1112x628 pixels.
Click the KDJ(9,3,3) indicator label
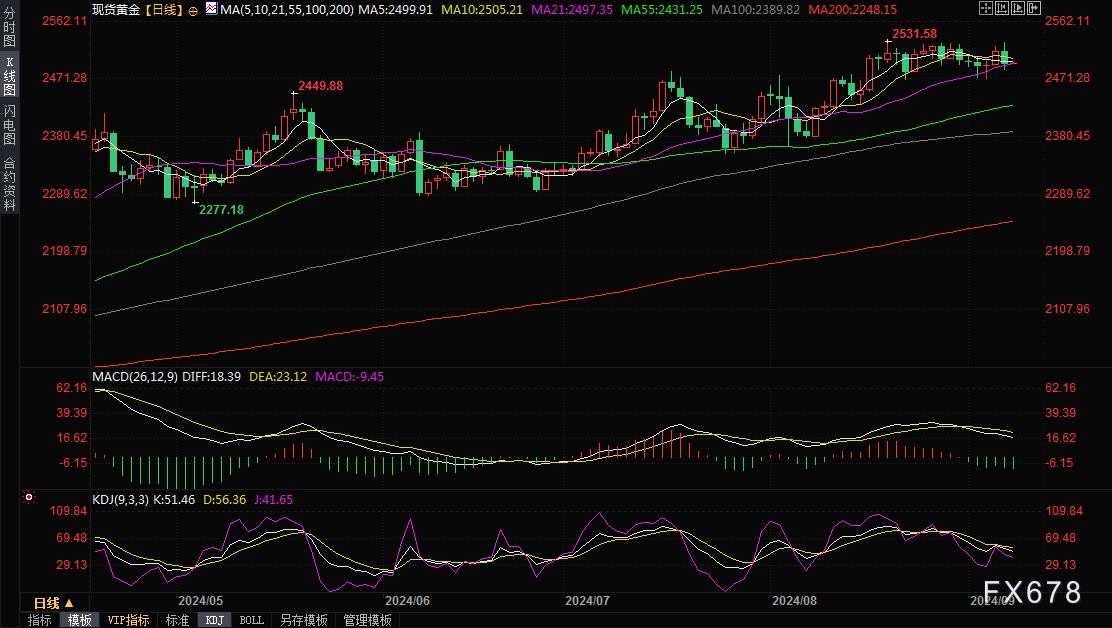click(x=121, y=500)
